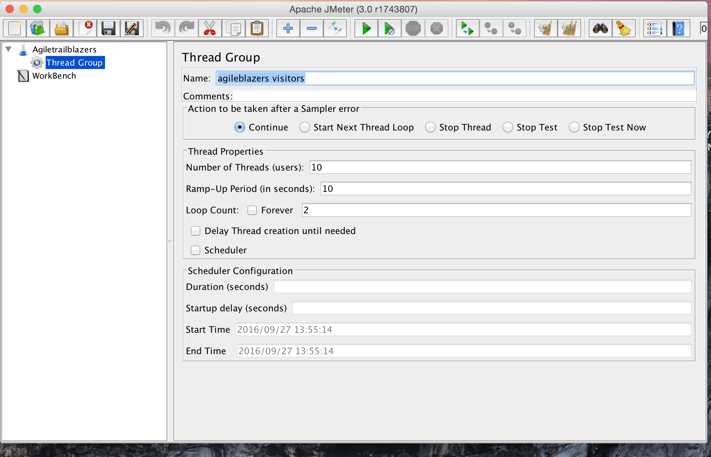The height and width of the screenshot is (457, 711).
Task: Save the test plan with floppy icon
Action: [109, 28]
